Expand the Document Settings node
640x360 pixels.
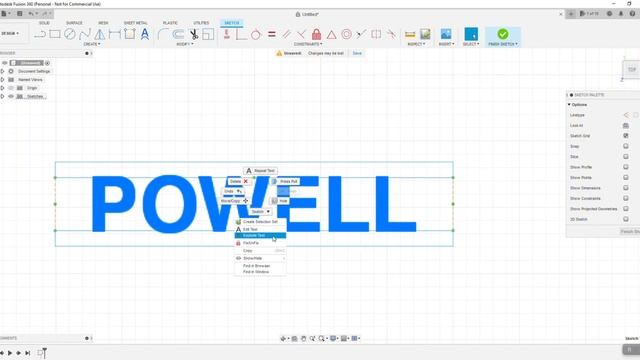[x=2, y=71]
